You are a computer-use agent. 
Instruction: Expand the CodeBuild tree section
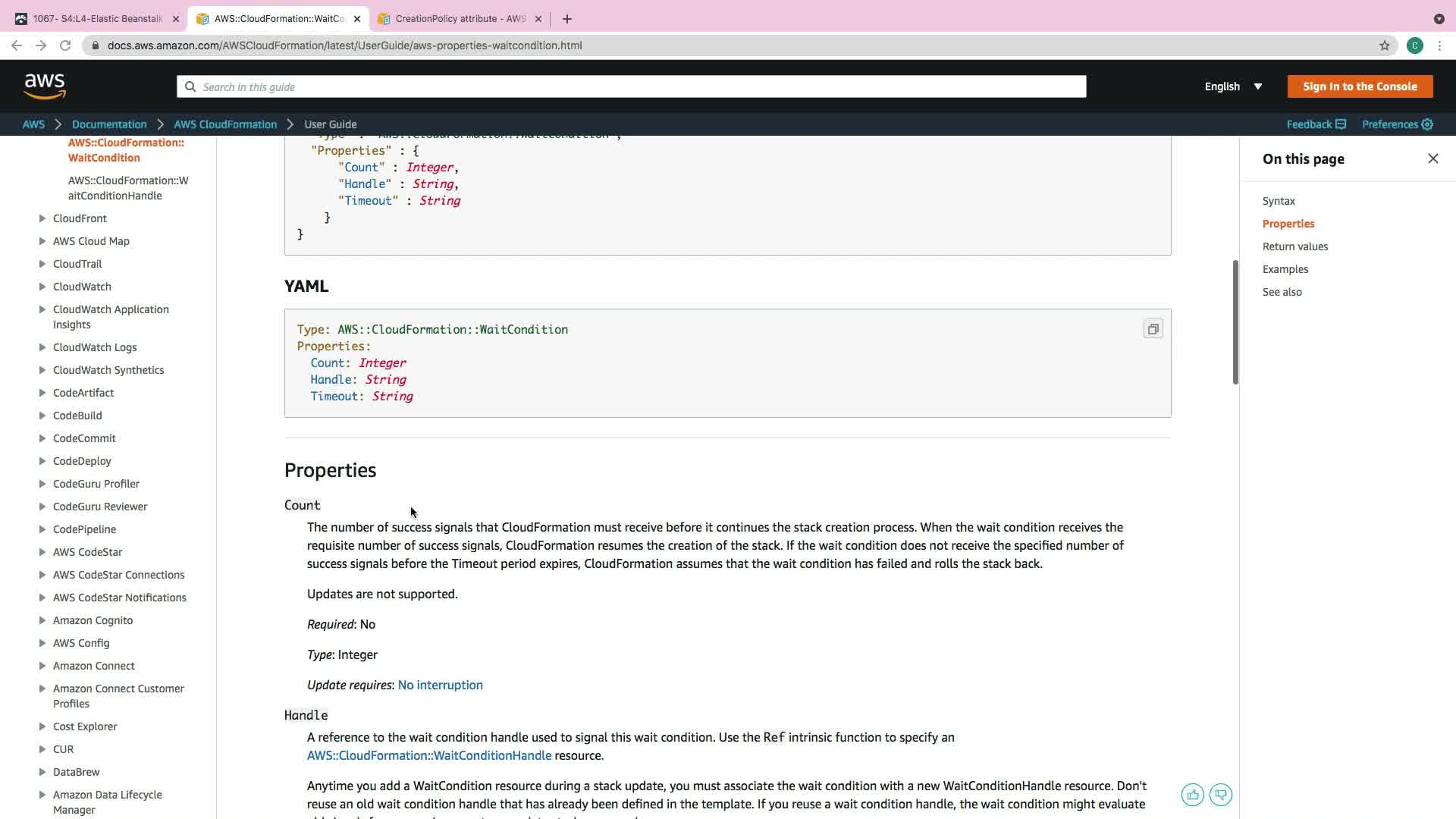42,416
